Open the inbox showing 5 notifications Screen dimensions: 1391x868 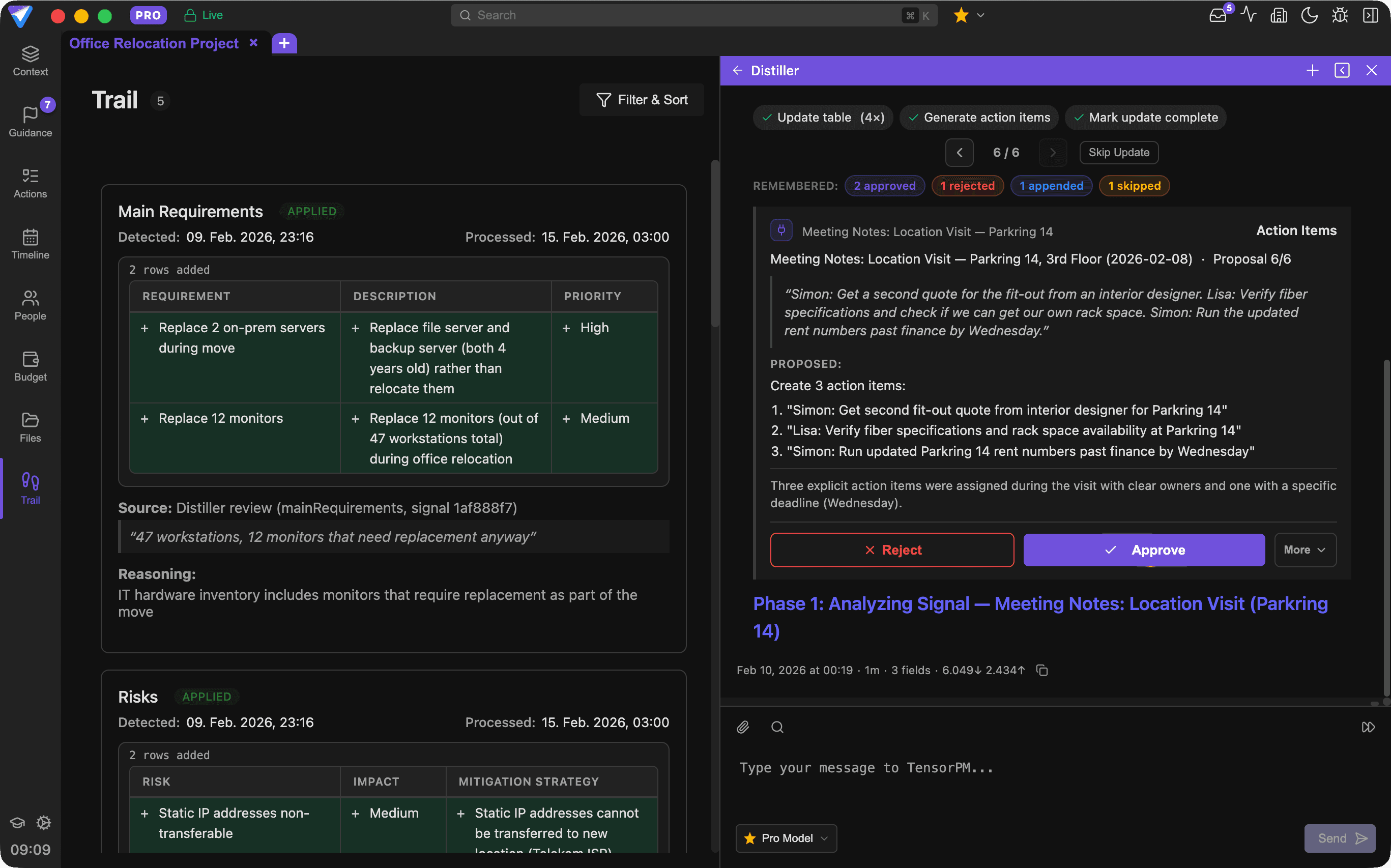[x=1218, y=15]
